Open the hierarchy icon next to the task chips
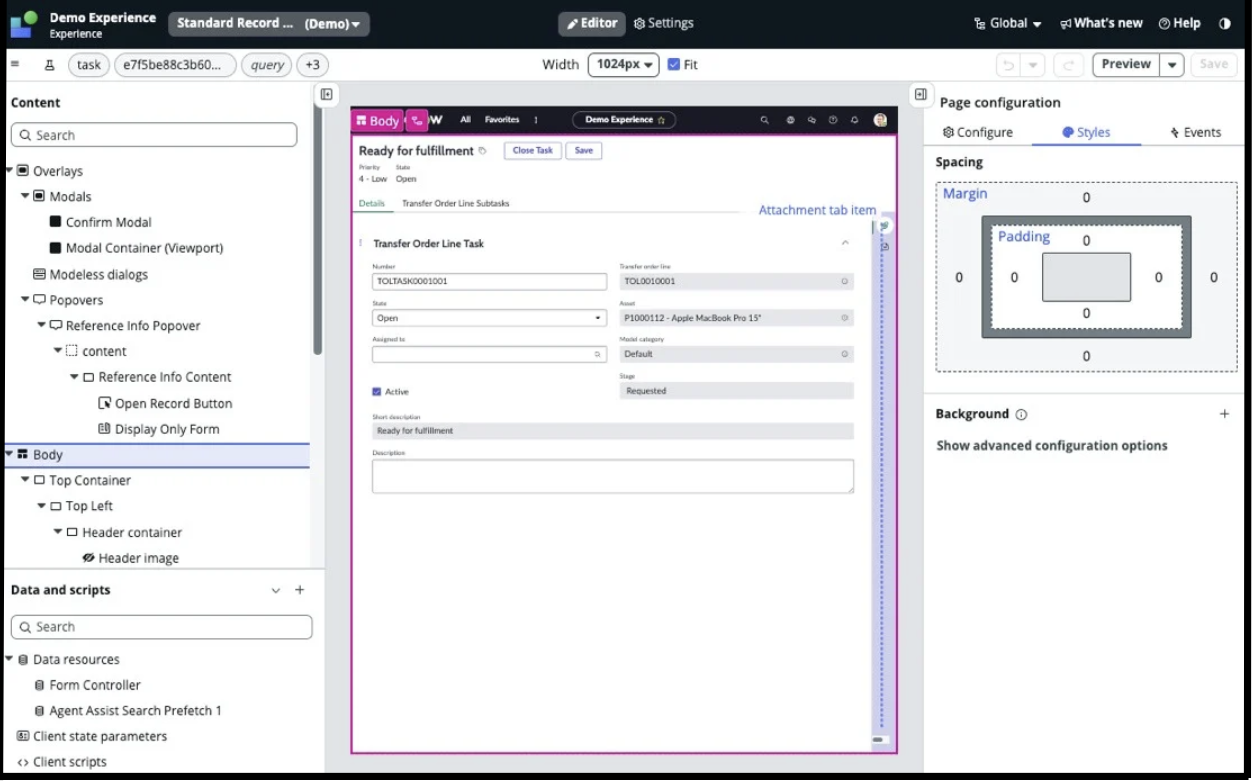1252x782 pixels. coord(49,64)
